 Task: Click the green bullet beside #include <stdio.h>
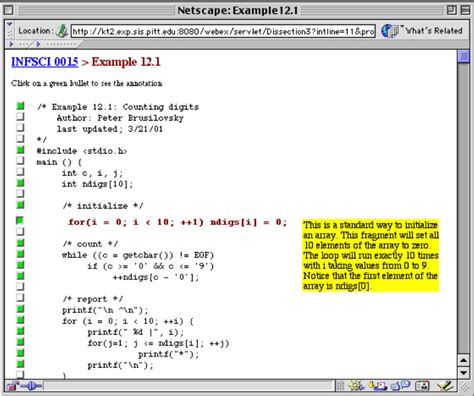(20, 150)
